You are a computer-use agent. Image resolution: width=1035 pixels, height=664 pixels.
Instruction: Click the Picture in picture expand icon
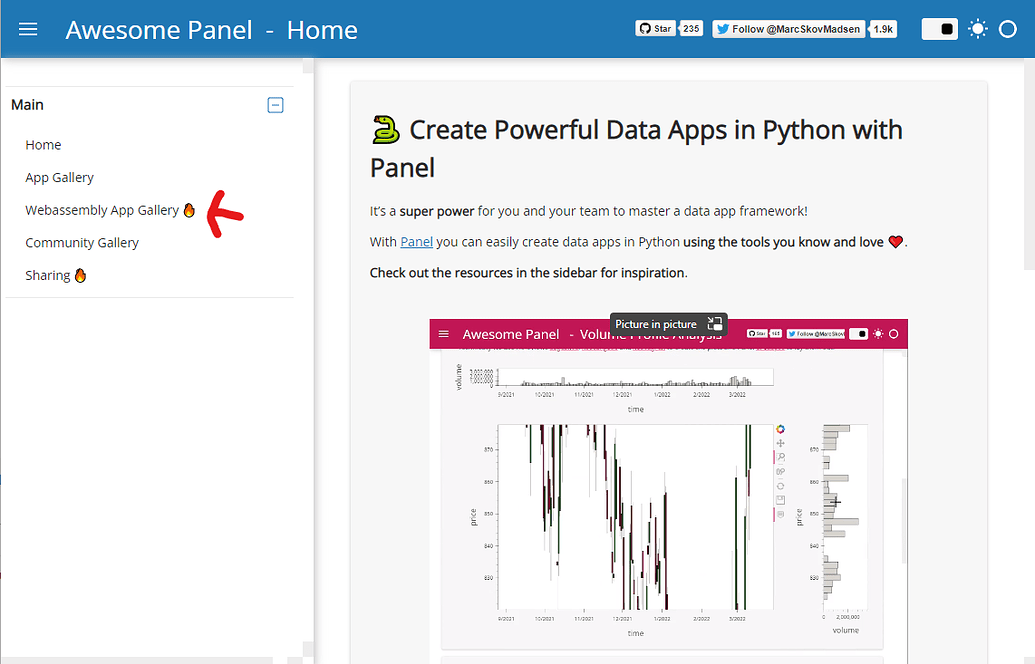(714, 324)
